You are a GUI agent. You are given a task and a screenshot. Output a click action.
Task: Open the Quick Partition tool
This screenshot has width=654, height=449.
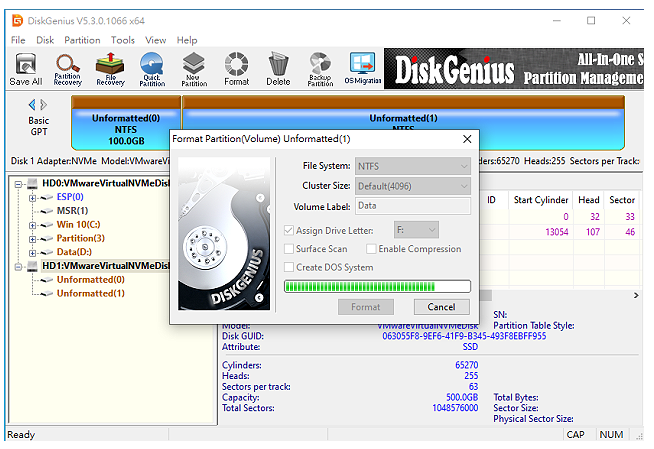click(x=152, y=69)
